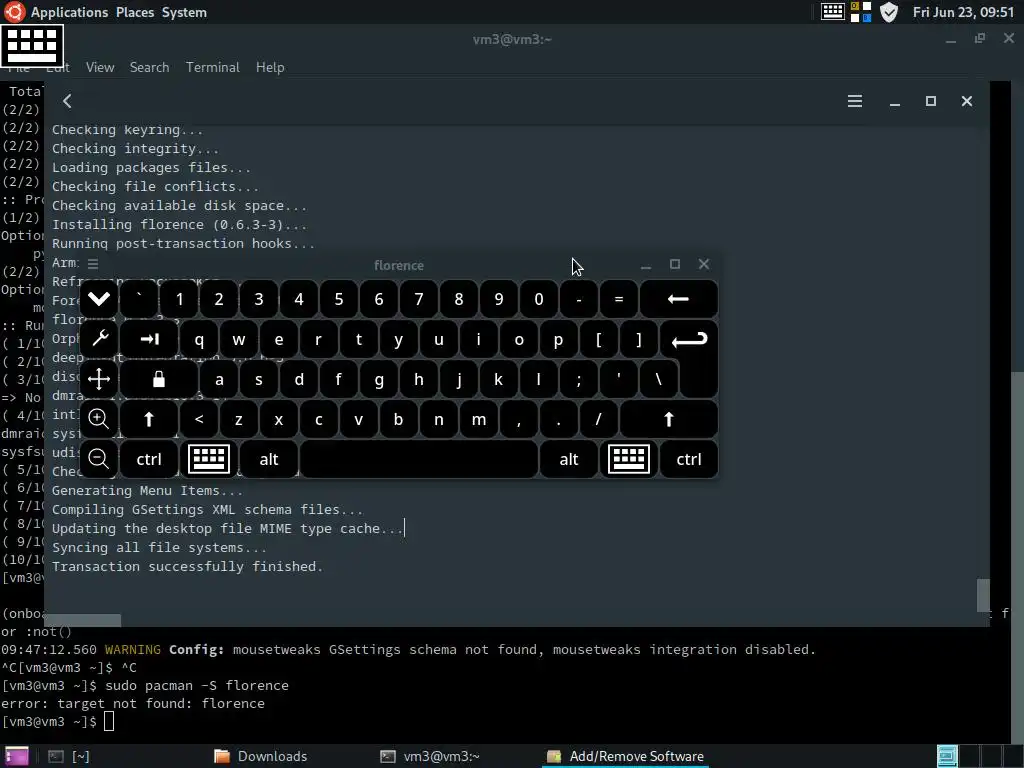Open Add/Remove Software hamburger menu

point(855,101)
